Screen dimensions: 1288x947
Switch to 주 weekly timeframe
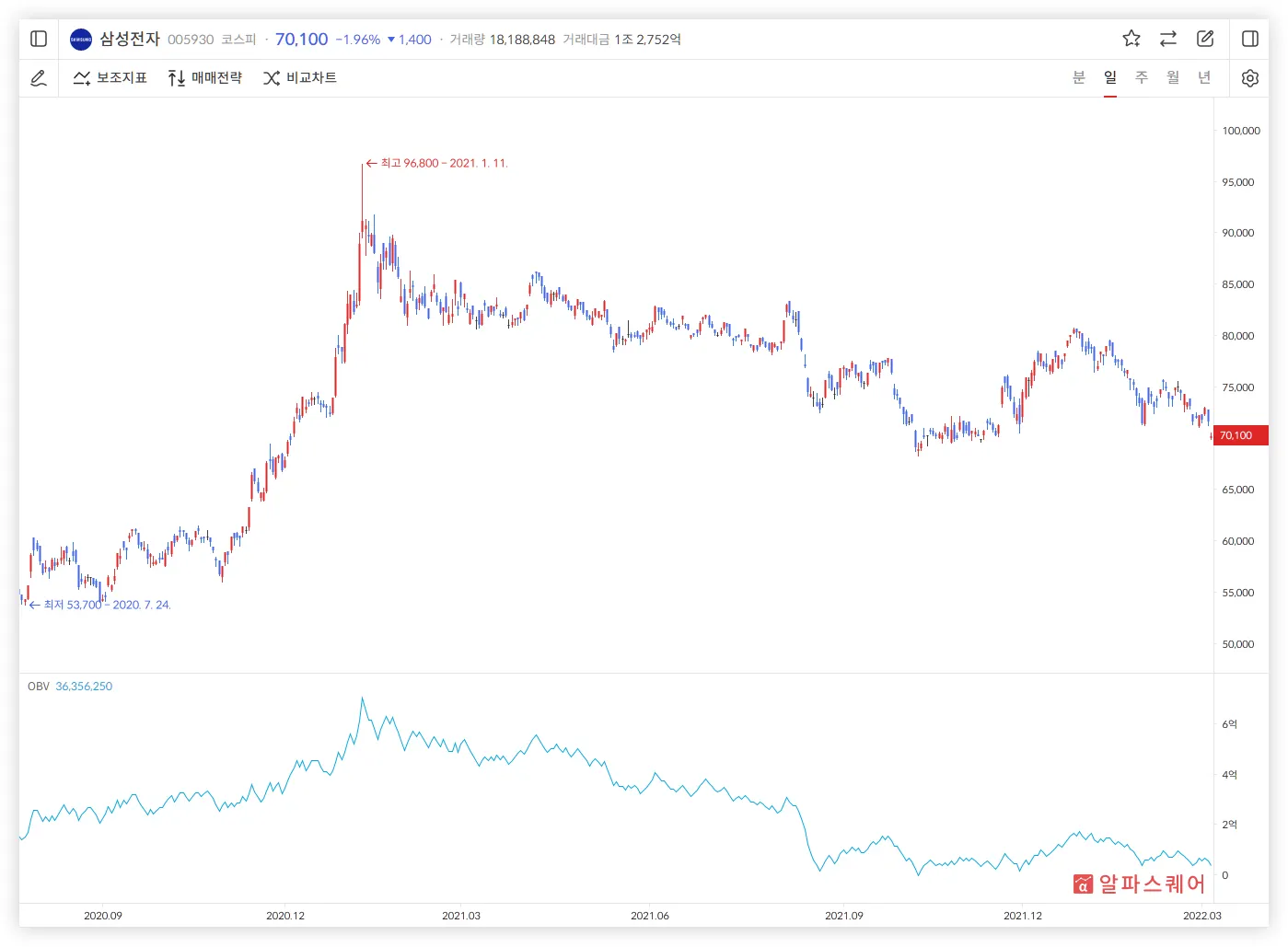(x=1142, y=77)
